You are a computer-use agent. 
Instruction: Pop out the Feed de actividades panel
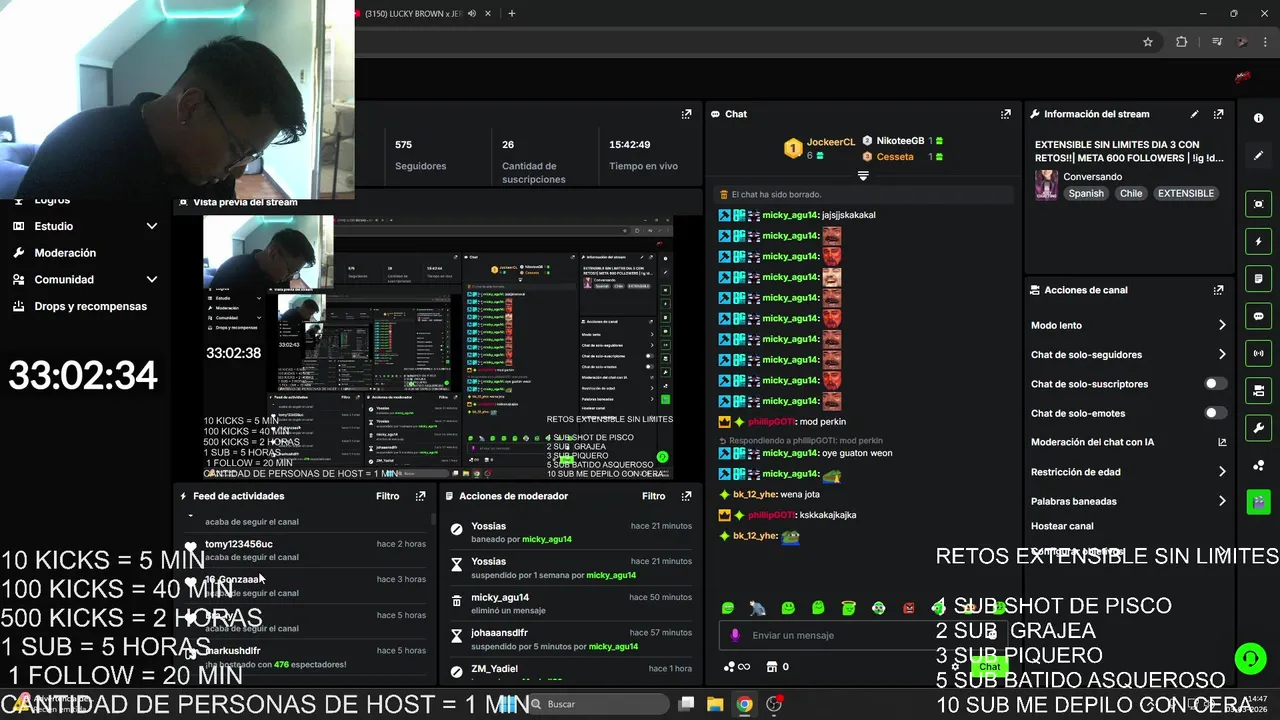point(420,496)
